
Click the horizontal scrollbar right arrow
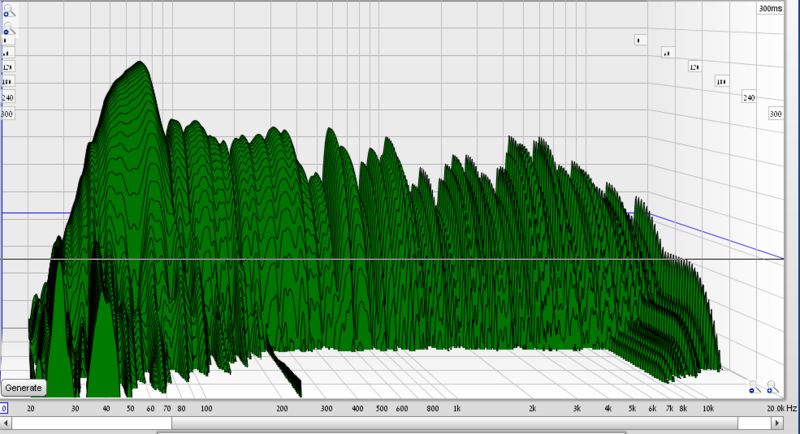coord(777,423)
